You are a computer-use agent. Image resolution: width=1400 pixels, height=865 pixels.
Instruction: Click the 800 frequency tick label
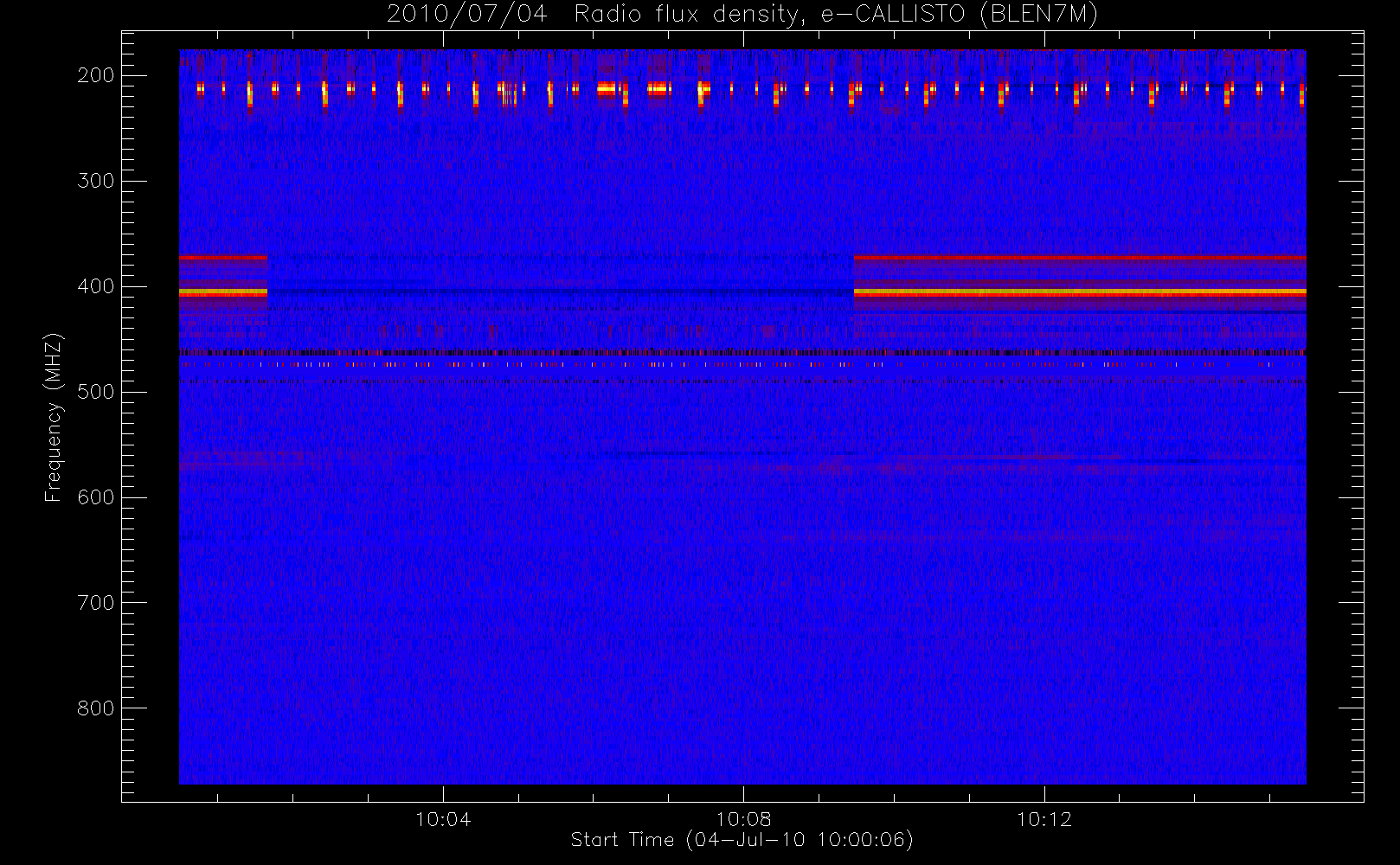click(96, 708)
